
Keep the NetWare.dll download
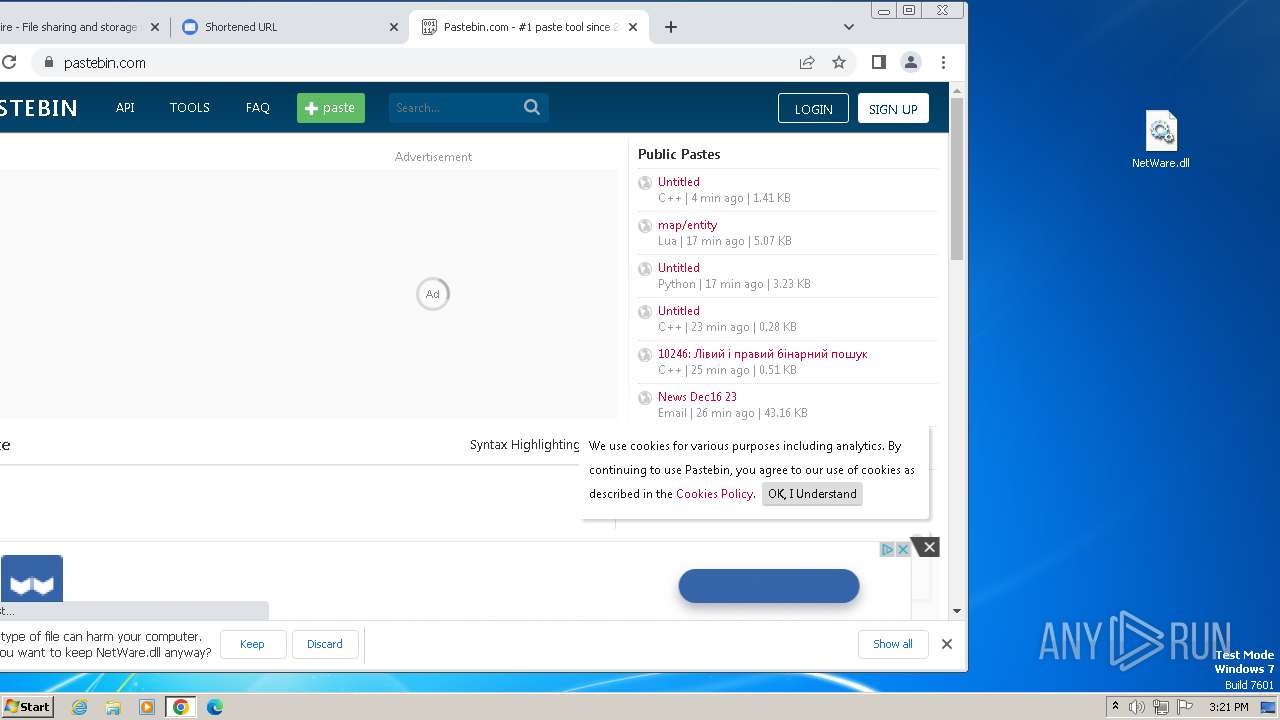252,644
